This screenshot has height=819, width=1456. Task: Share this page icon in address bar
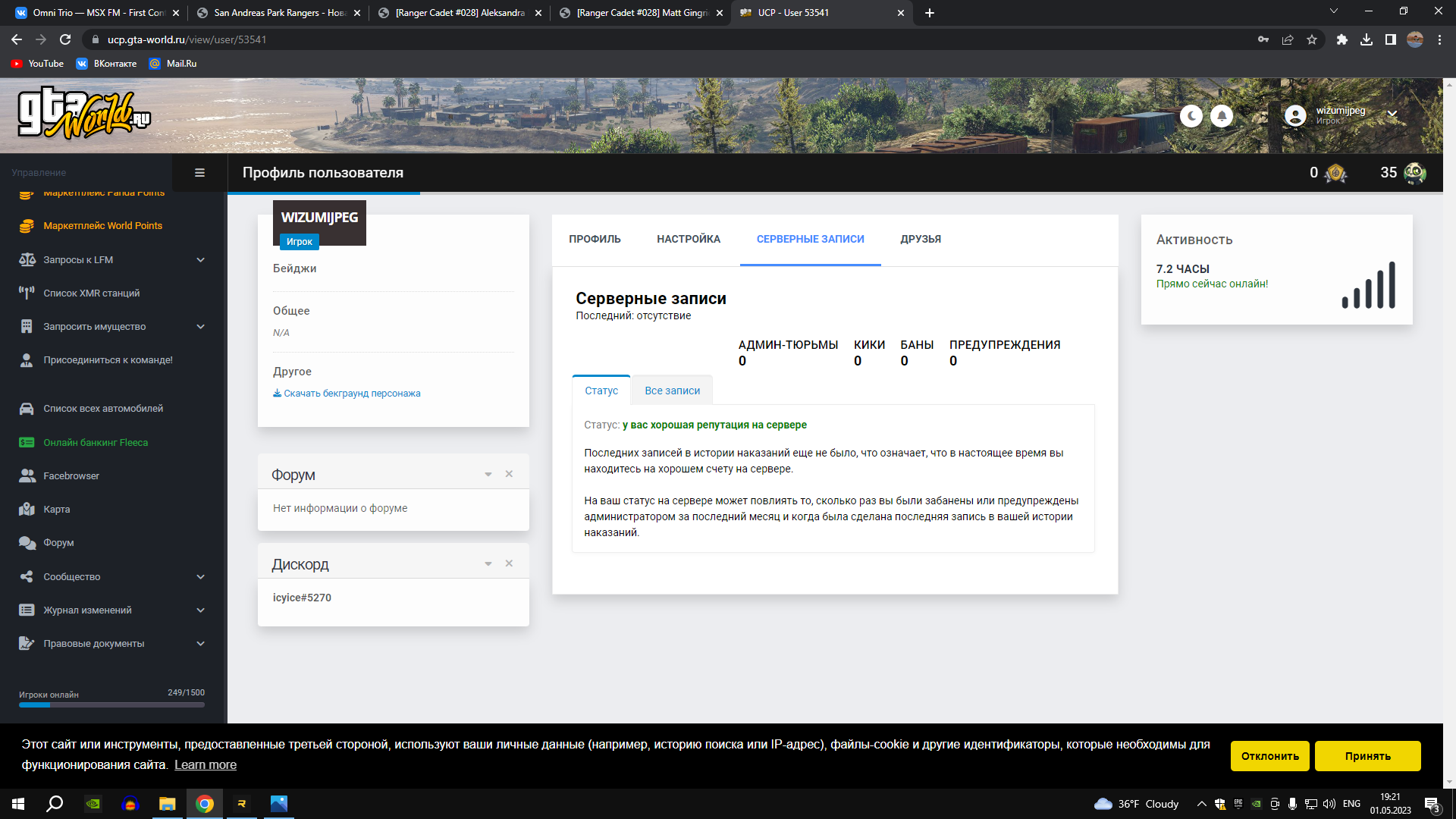[x=1288, y=39]
